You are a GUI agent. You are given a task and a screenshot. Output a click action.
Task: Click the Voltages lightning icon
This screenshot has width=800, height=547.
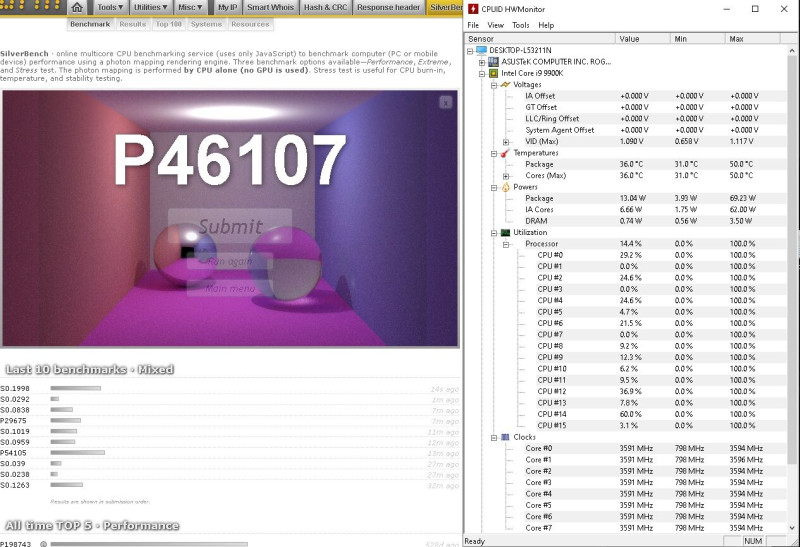(505, 85)
